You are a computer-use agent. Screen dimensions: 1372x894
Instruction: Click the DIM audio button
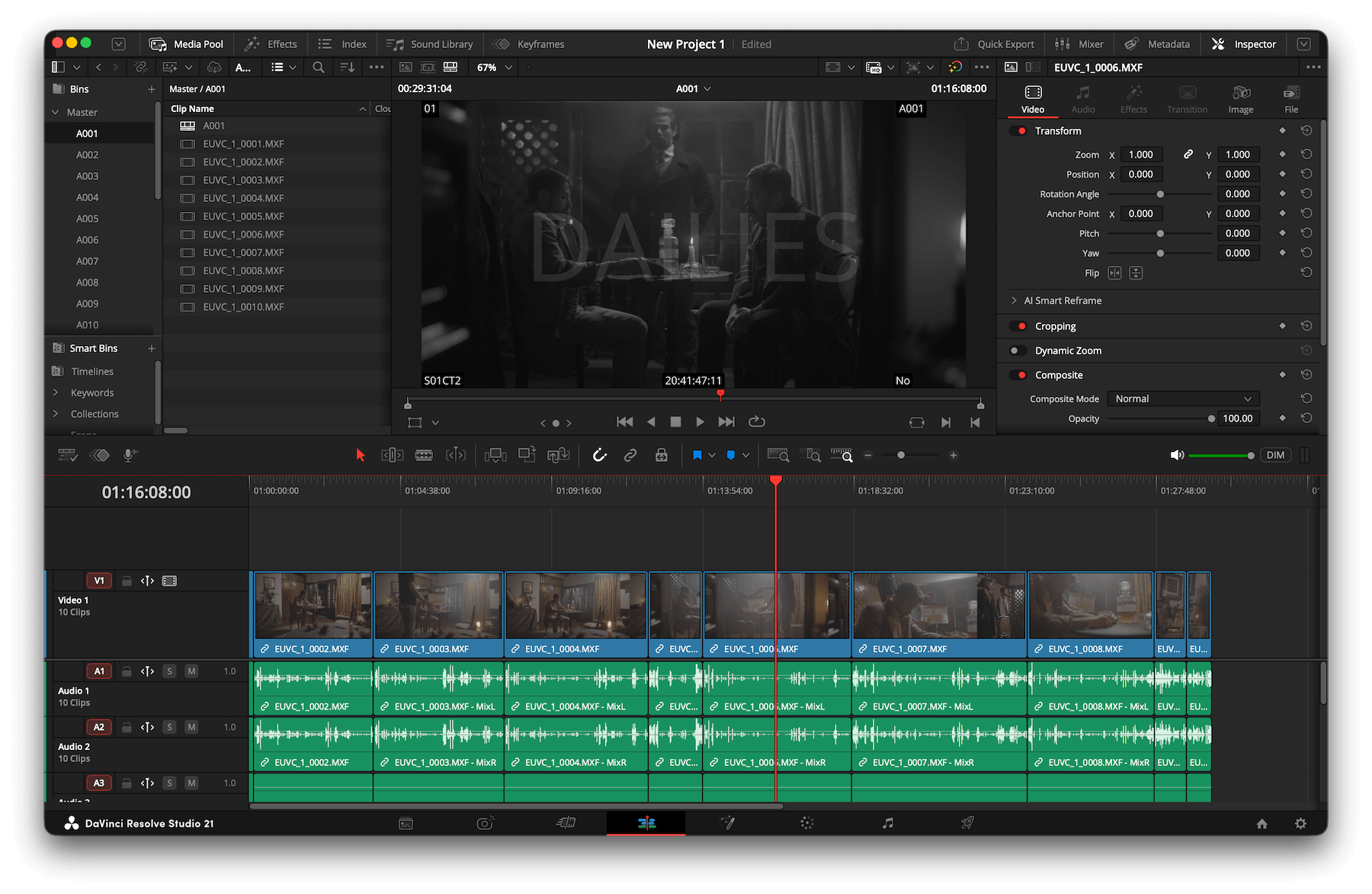point(1275,455)
